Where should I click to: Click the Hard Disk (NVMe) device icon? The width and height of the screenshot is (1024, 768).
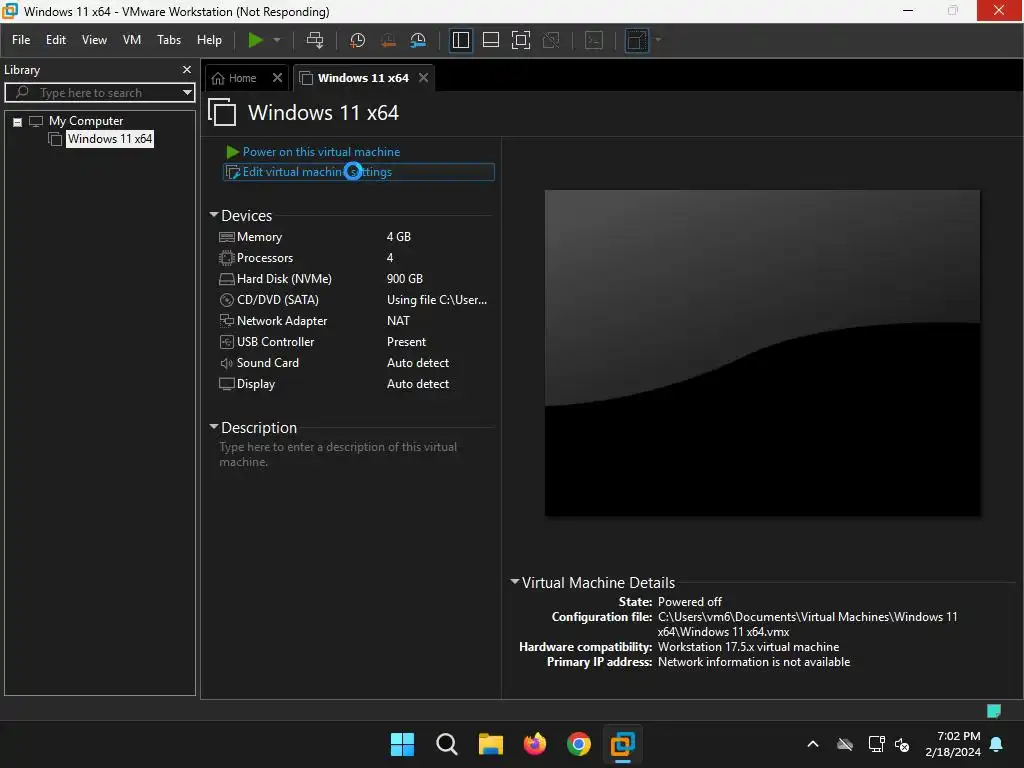coord(227,279)
